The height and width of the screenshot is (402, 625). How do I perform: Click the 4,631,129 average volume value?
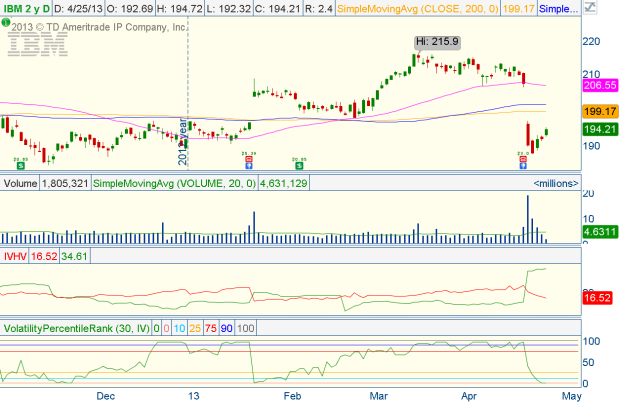(283, 183)
